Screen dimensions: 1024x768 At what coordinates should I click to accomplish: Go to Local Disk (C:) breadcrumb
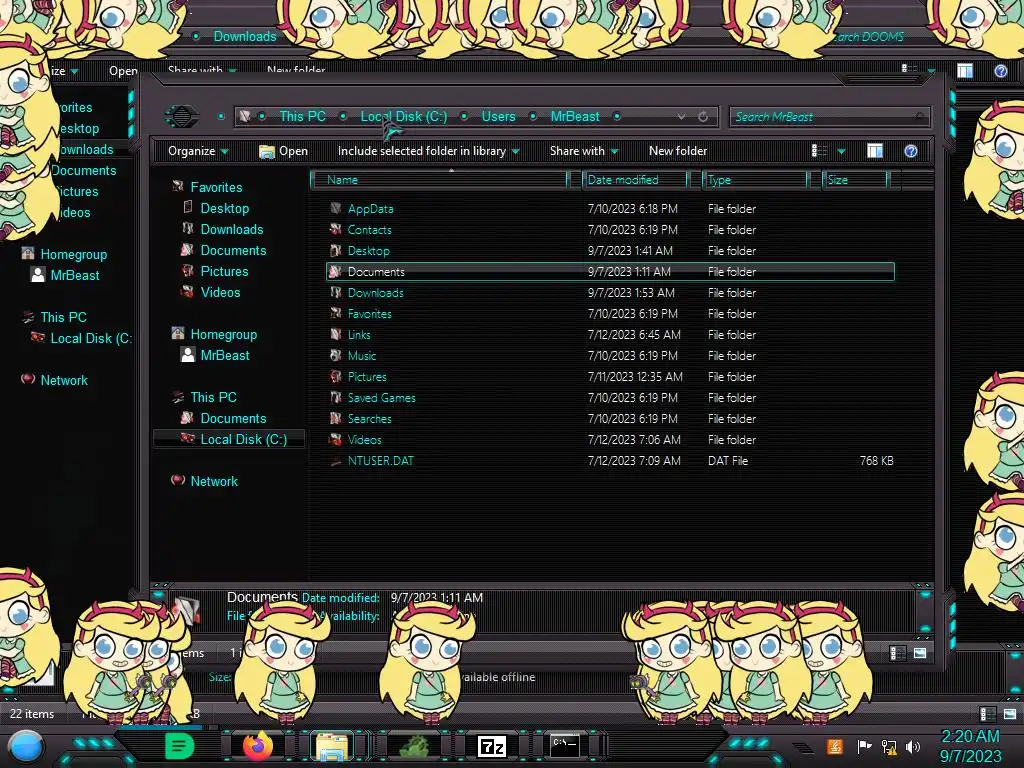[x=404, y=117]
